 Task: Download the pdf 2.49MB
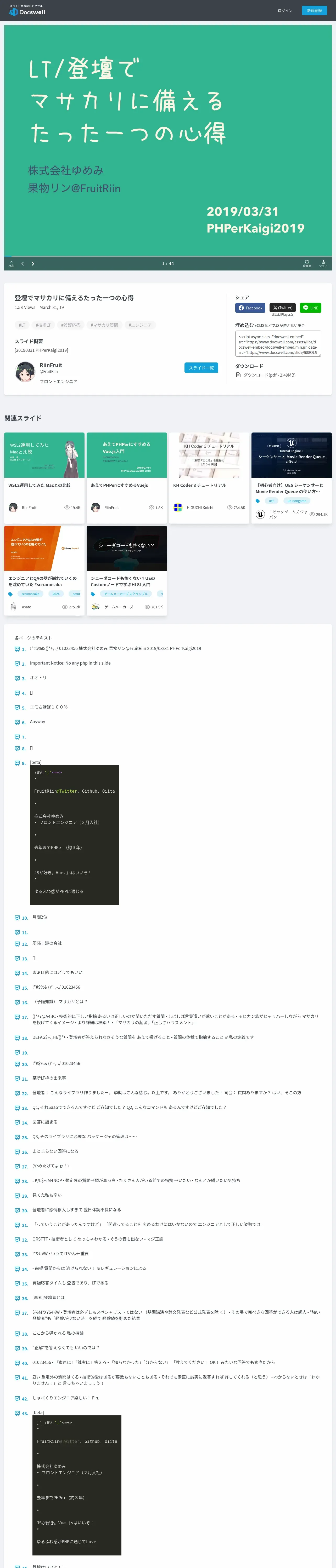(x=266, y=375)
